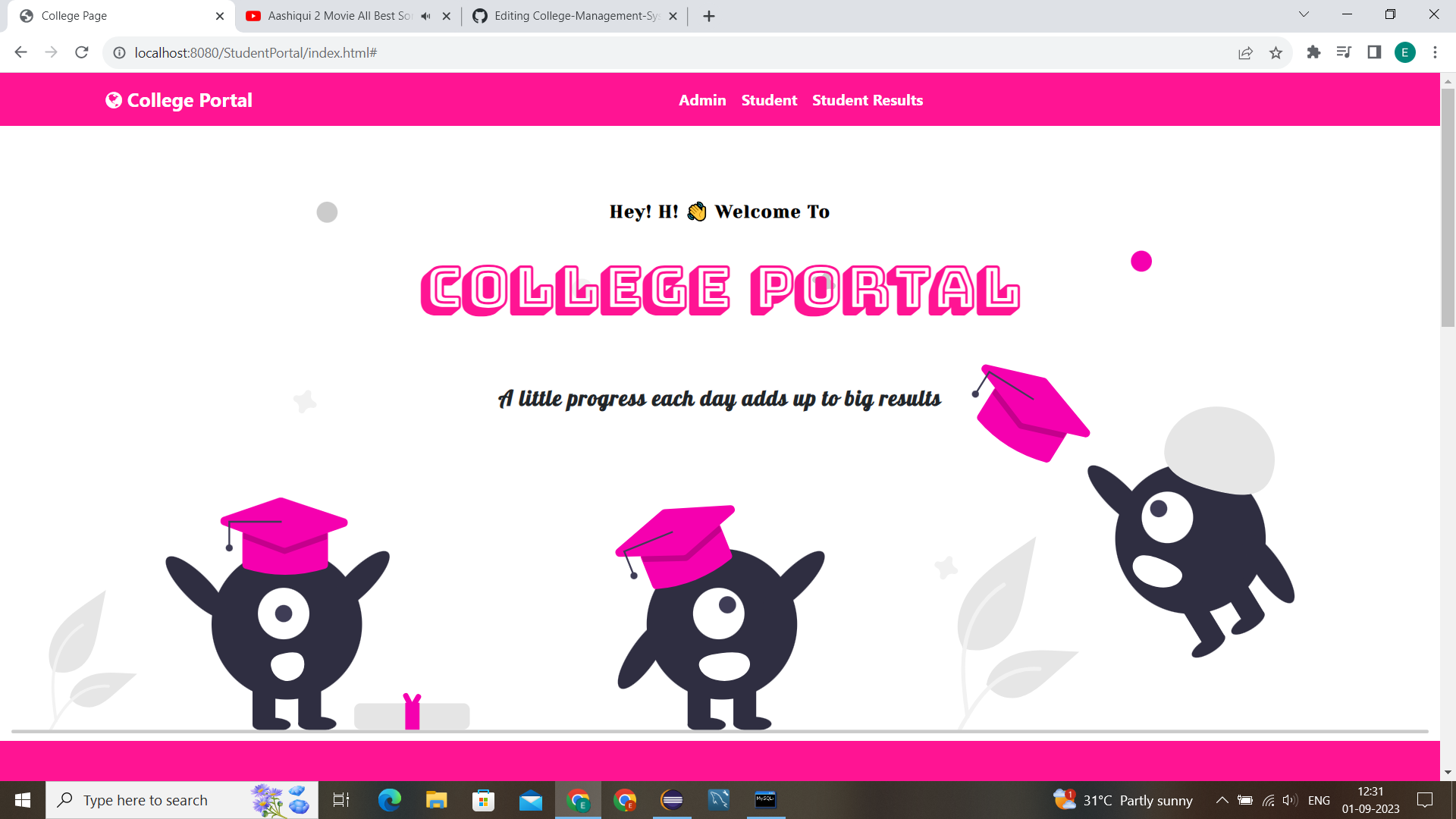The image size is (1456, 819).
Task: Click the College Portal globe logo
Action: (x=113, y=99)
